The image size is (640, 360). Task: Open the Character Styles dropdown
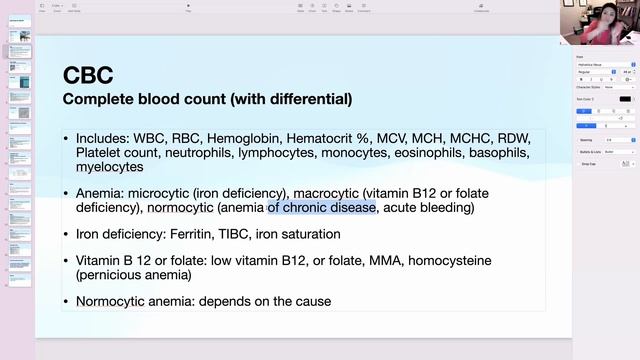[x=620, y=87]
